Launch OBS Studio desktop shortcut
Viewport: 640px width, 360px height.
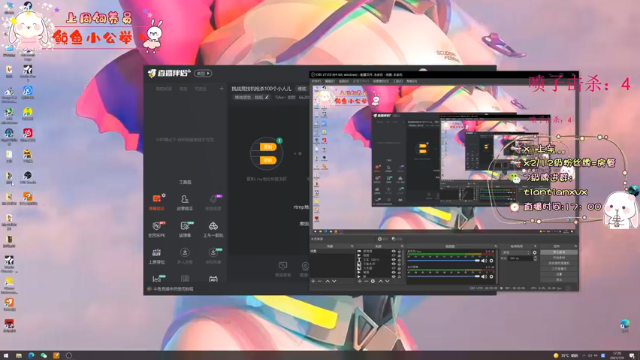pos(28,177)
